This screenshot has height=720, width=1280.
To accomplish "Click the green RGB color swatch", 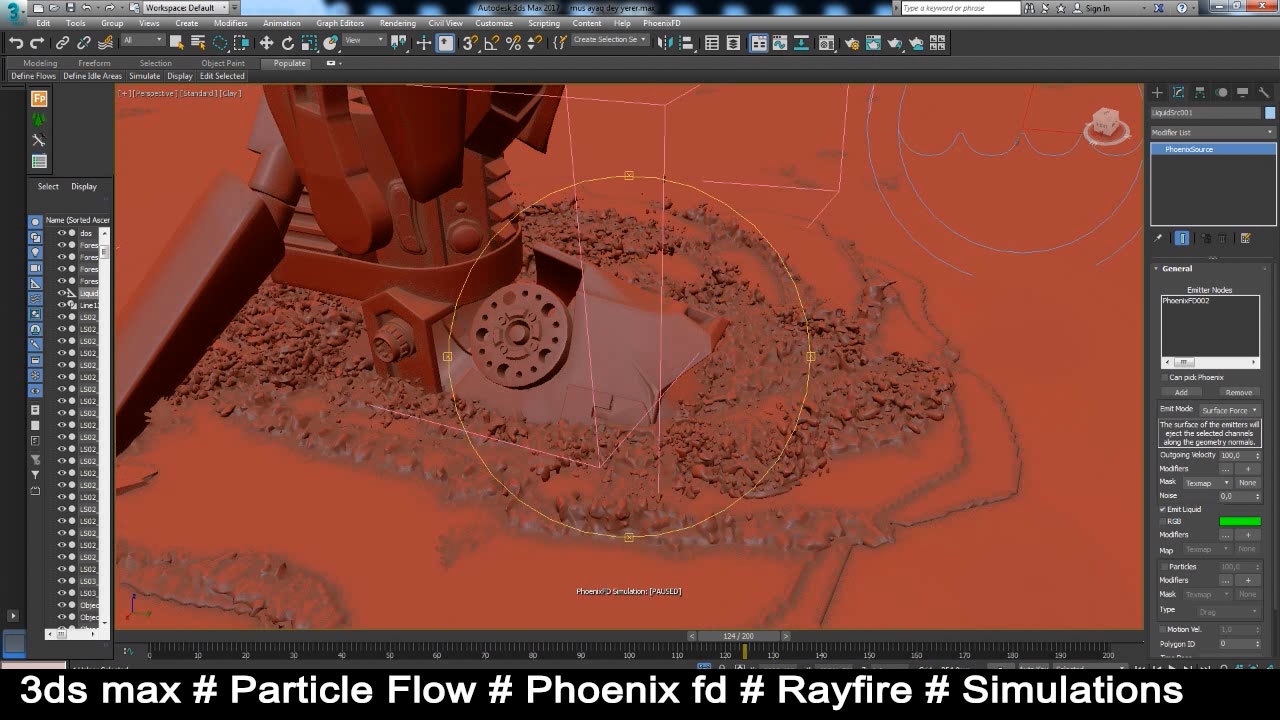I will coord(1240,521).
